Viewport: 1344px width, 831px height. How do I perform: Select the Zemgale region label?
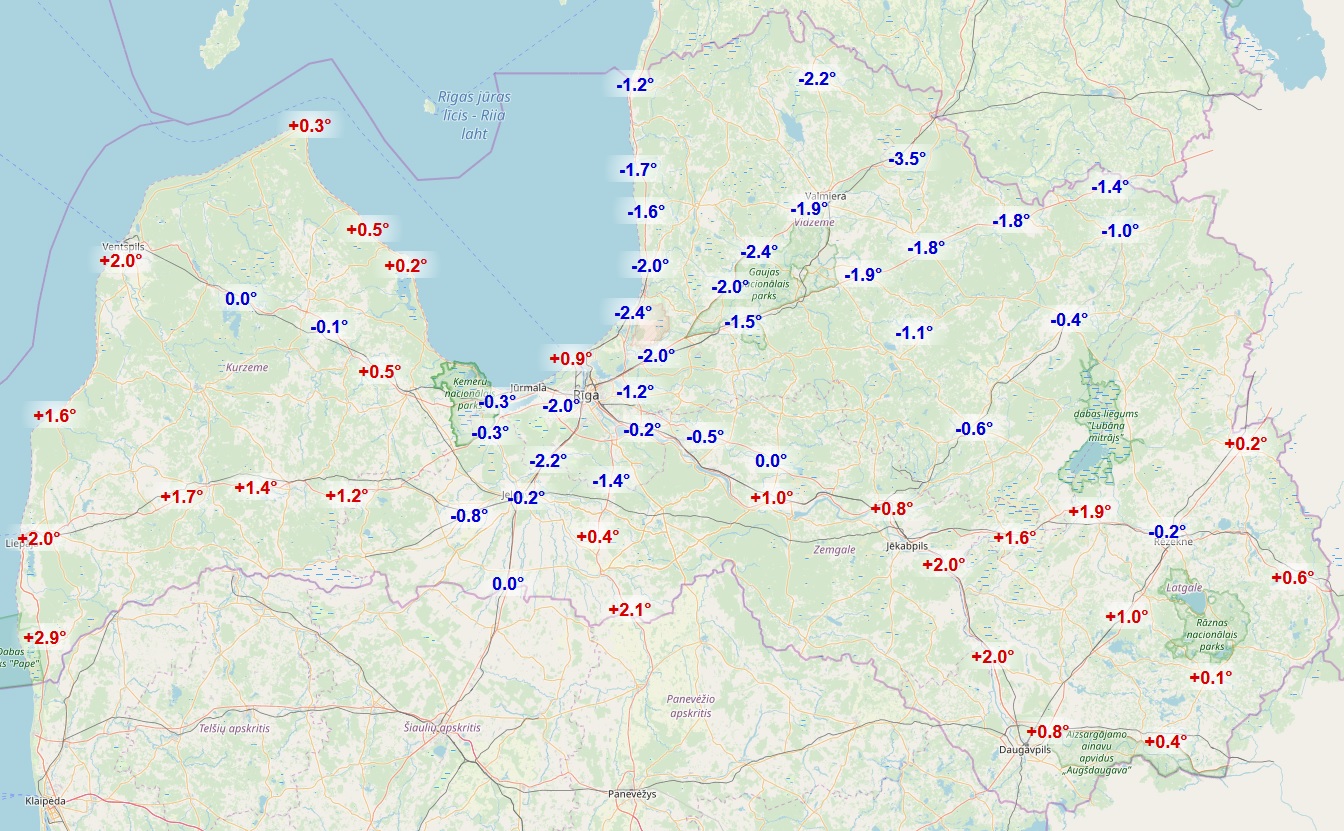click(x=836, y=549)
